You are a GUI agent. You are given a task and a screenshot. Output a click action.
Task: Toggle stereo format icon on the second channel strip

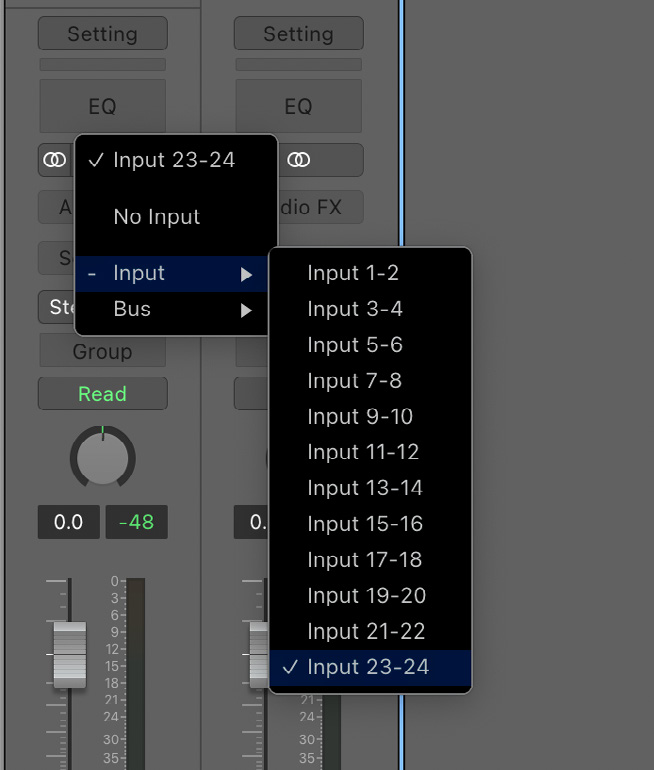click(x=299, y=160)
